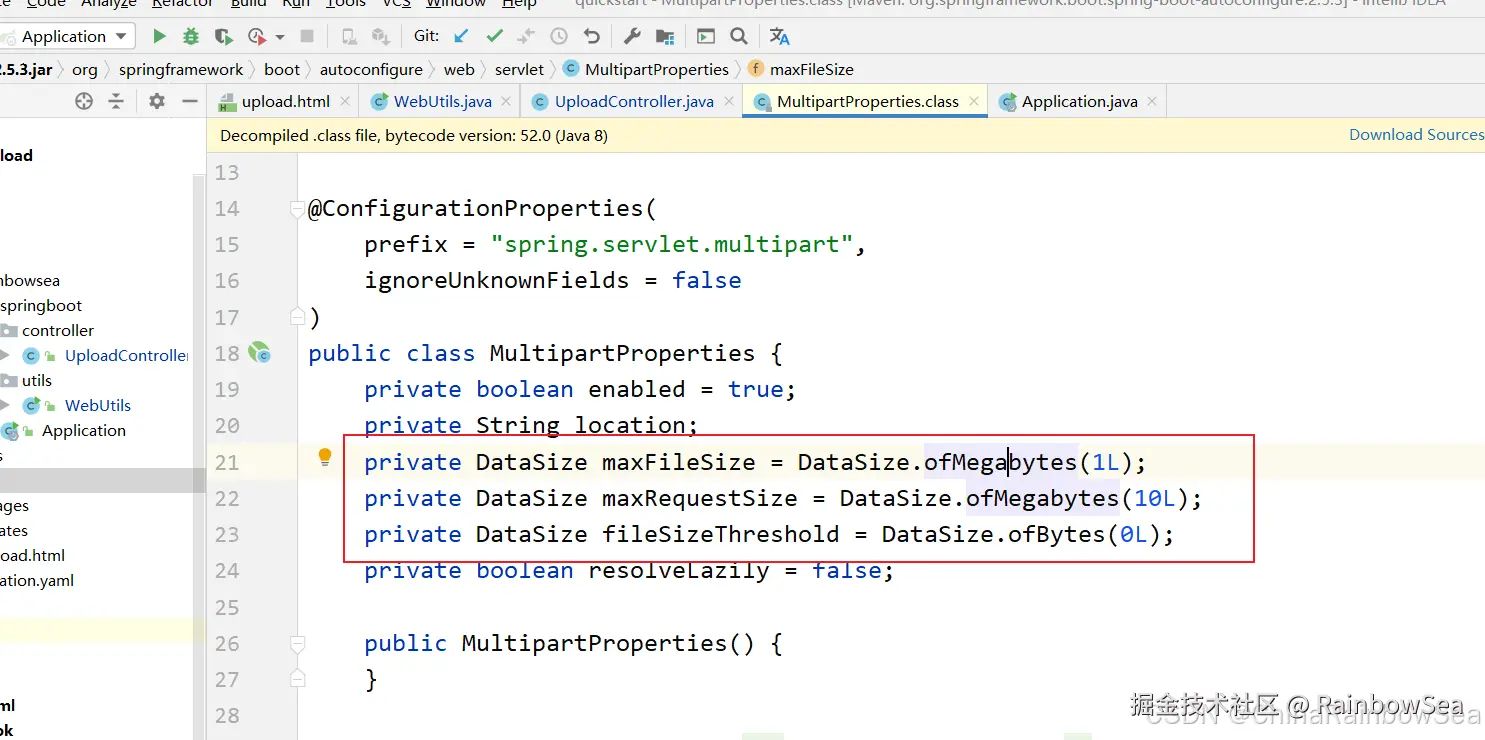The width and height of the screenshot is (1485, 740).
Task: Show Git history clock icon
Action: (559, 37)
